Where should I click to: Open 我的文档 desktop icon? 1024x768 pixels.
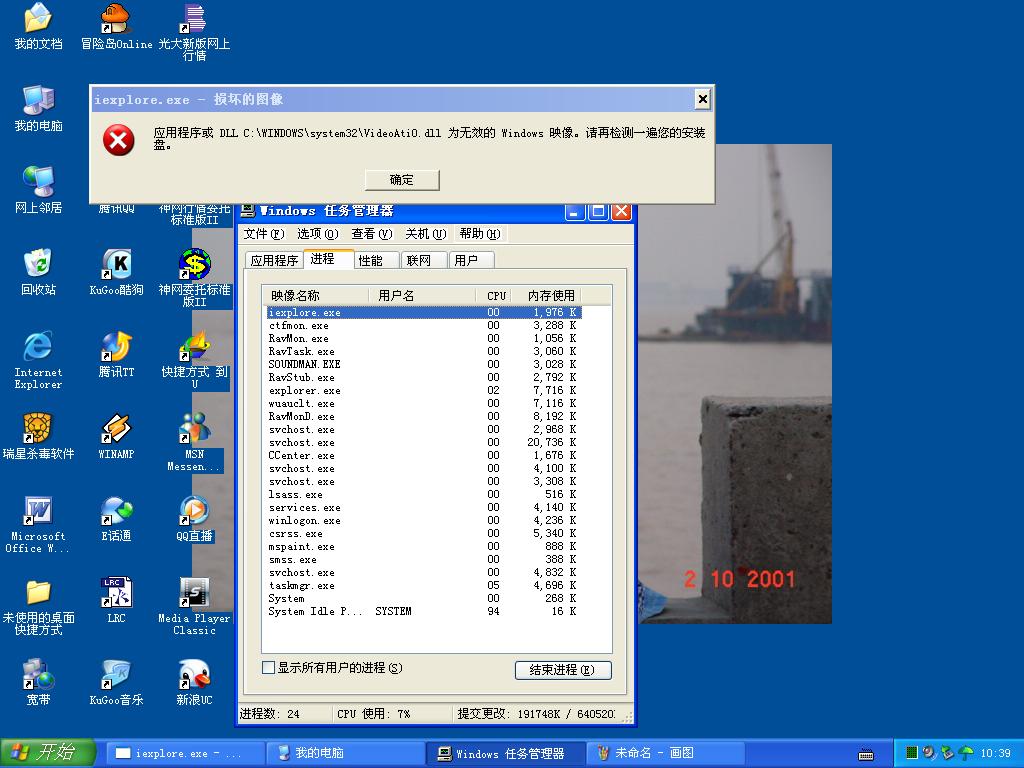[x=38, y=26]
